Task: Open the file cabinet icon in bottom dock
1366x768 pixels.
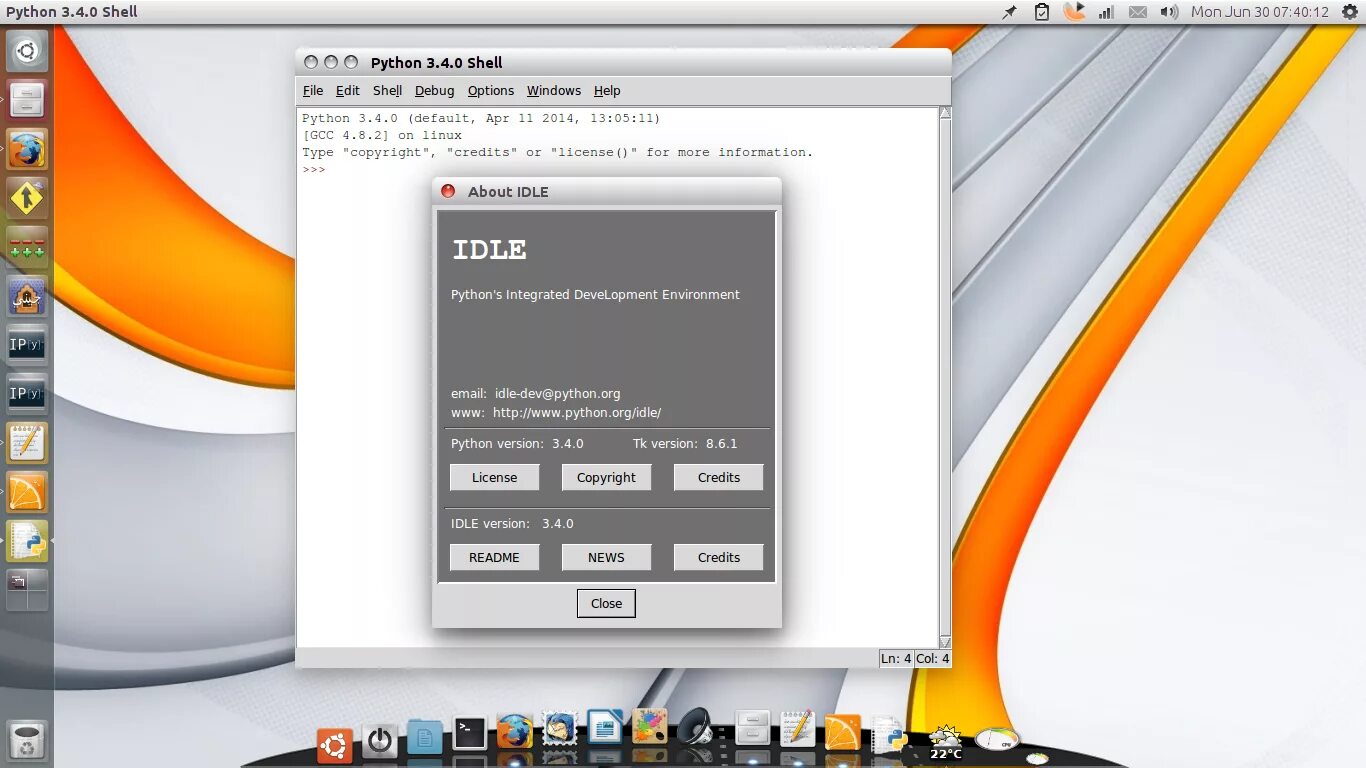Action: click(752, 727)
